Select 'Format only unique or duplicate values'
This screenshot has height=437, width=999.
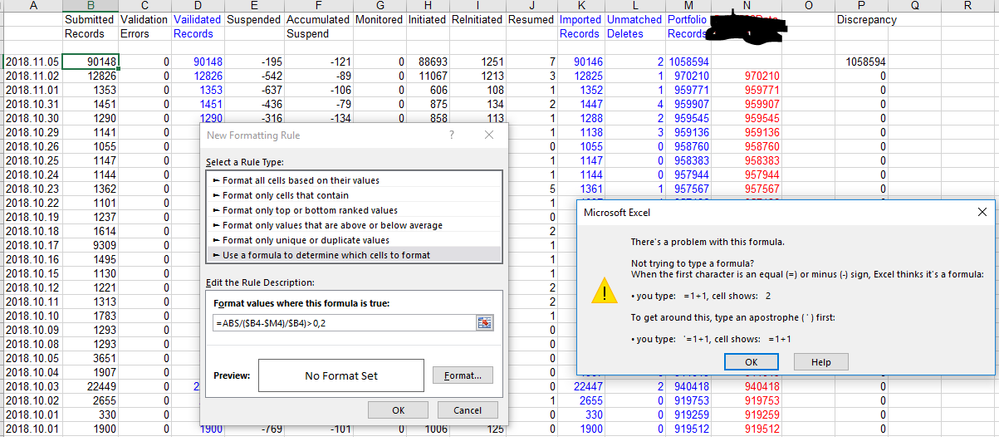(354, 240)
